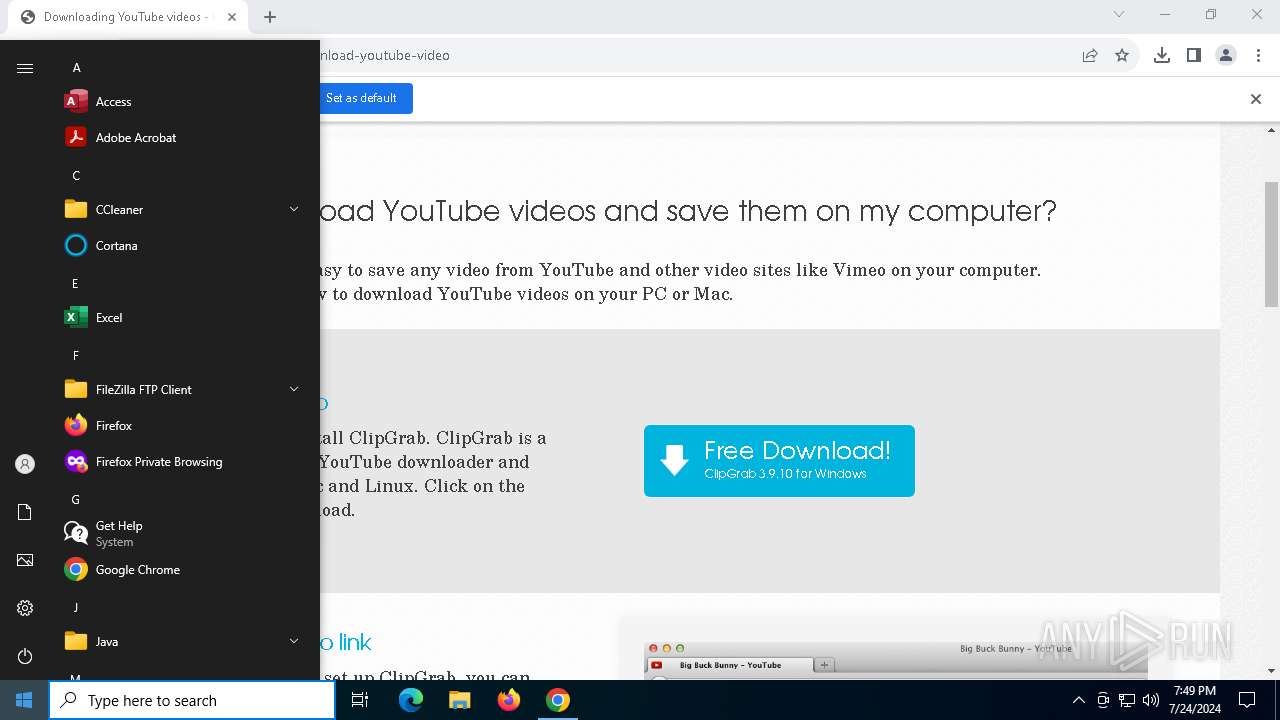Click Free Download ClipGrab button

click(x=779, y=461)
